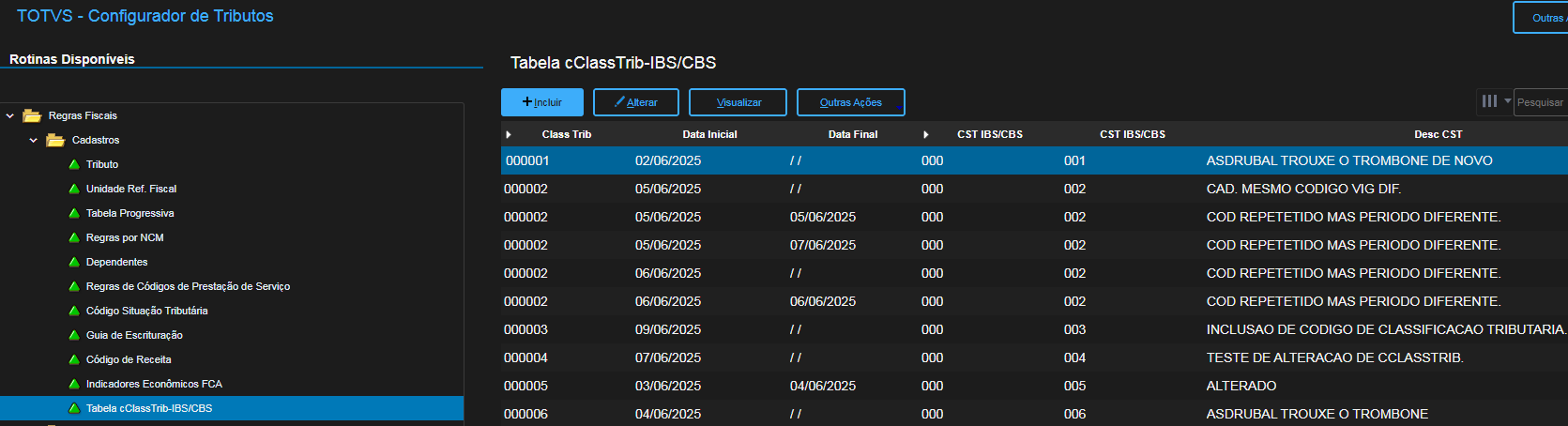Collapse the Cadastros folder chevron

[34, 140]
